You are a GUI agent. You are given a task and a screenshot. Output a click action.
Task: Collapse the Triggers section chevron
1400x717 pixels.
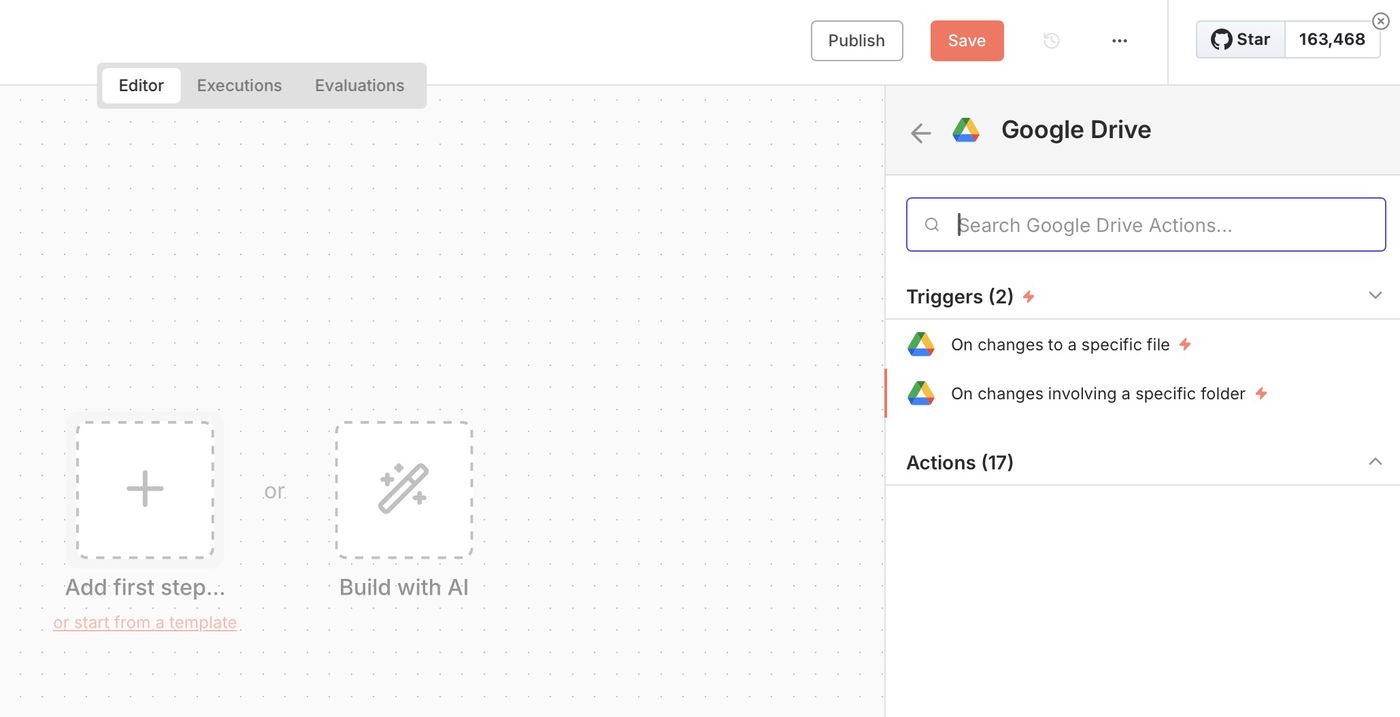point(1375,296)
